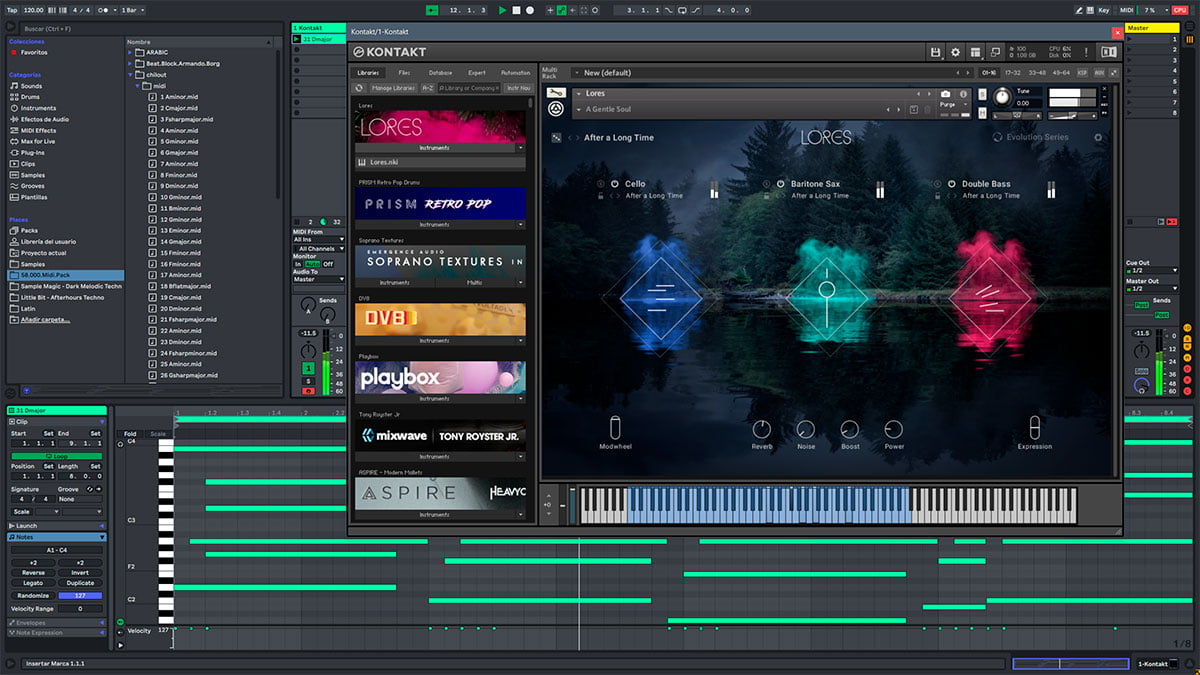Arm the transport Record button
This screenshot has width=1200, height=675.
530,10
